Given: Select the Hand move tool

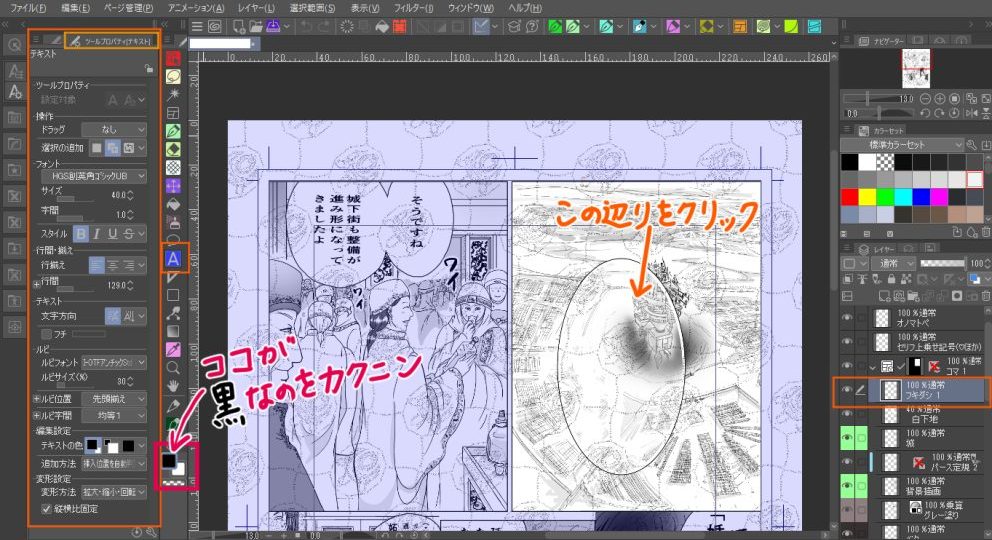Looking at the screenshot, I should pos(173,386).
